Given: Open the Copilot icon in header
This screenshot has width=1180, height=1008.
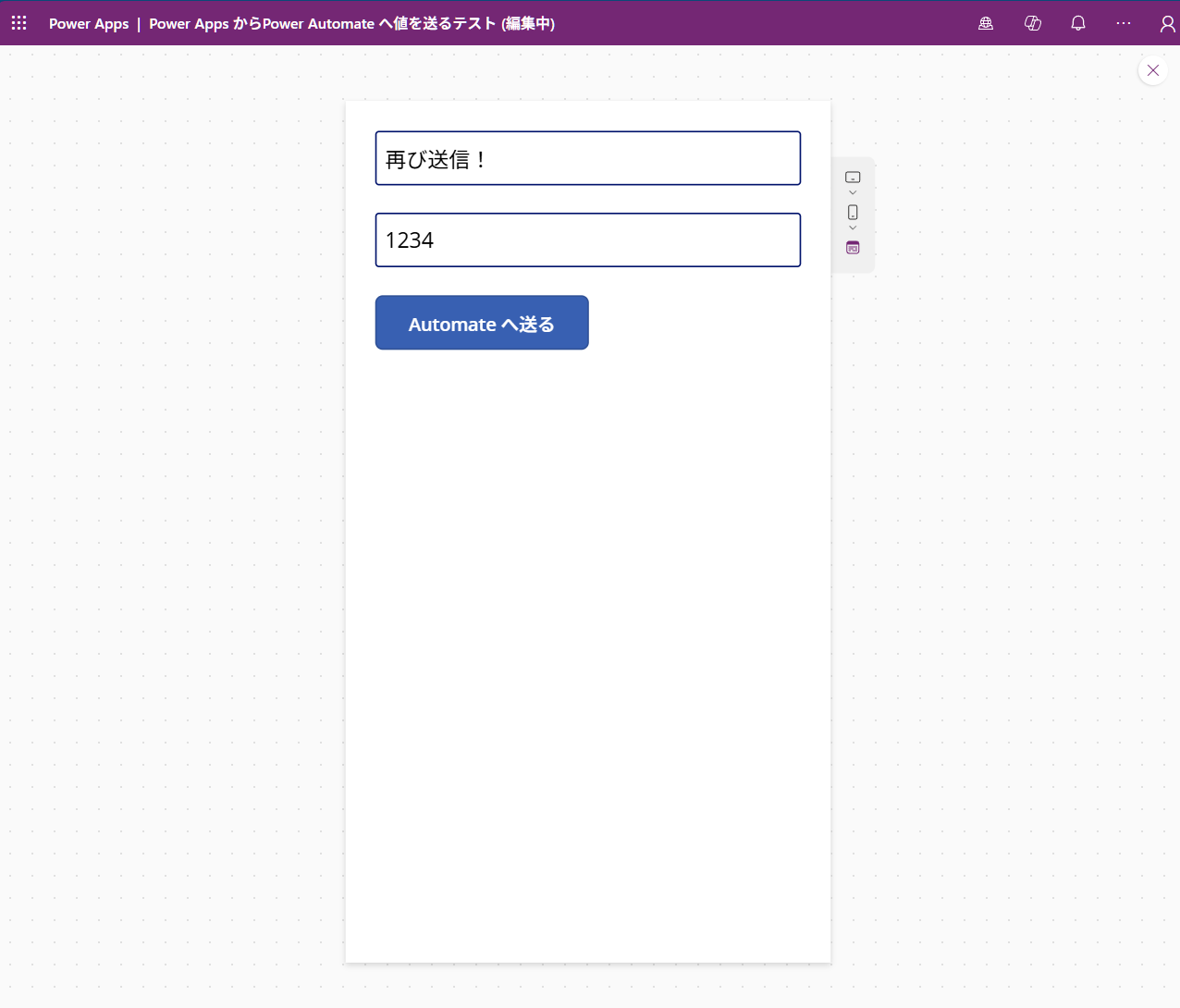Looking at the screenshot, I should (1033, 23).
